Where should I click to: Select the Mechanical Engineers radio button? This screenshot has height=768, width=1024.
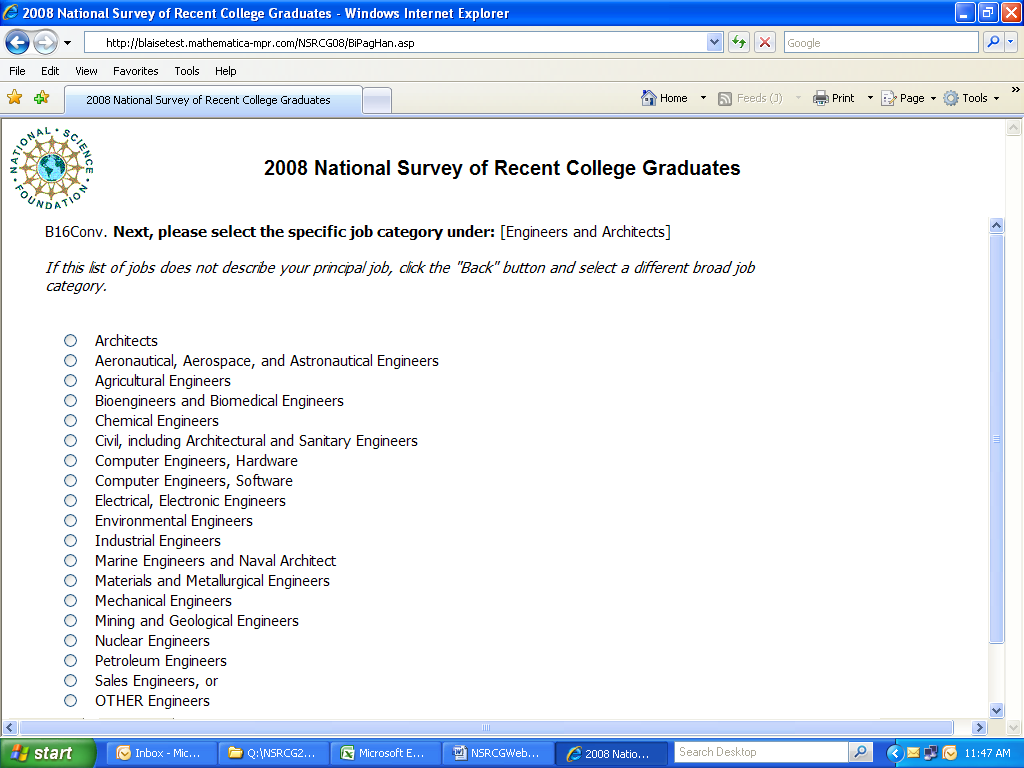(70, 601)
